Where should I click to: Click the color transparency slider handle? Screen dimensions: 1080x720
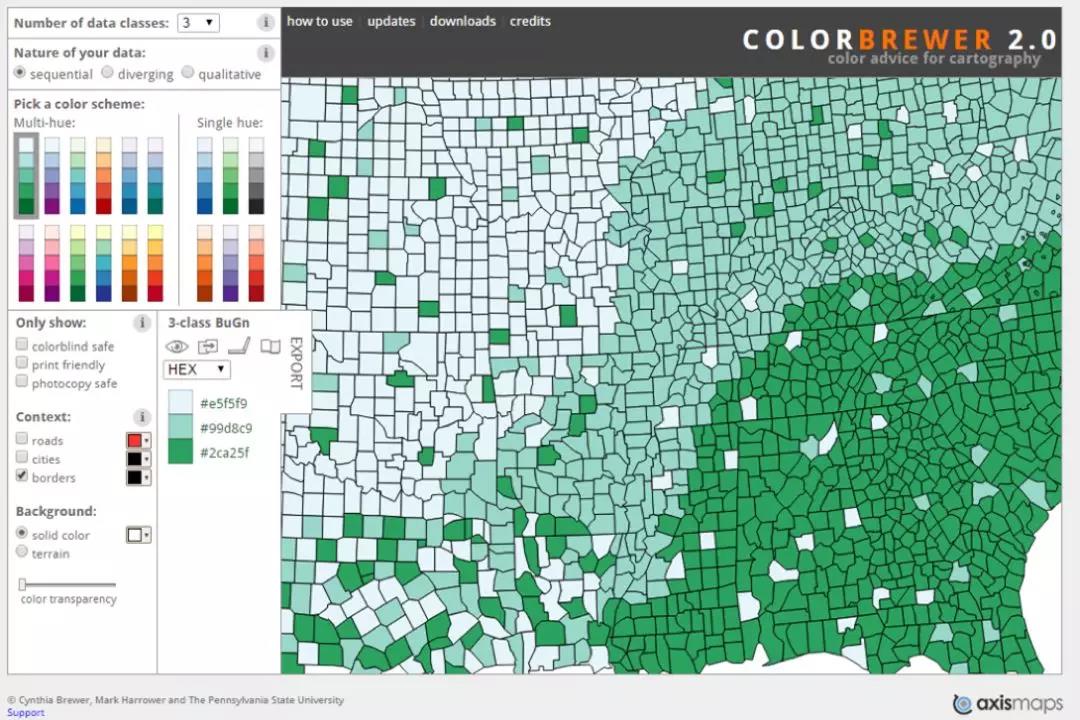[22, 584]
